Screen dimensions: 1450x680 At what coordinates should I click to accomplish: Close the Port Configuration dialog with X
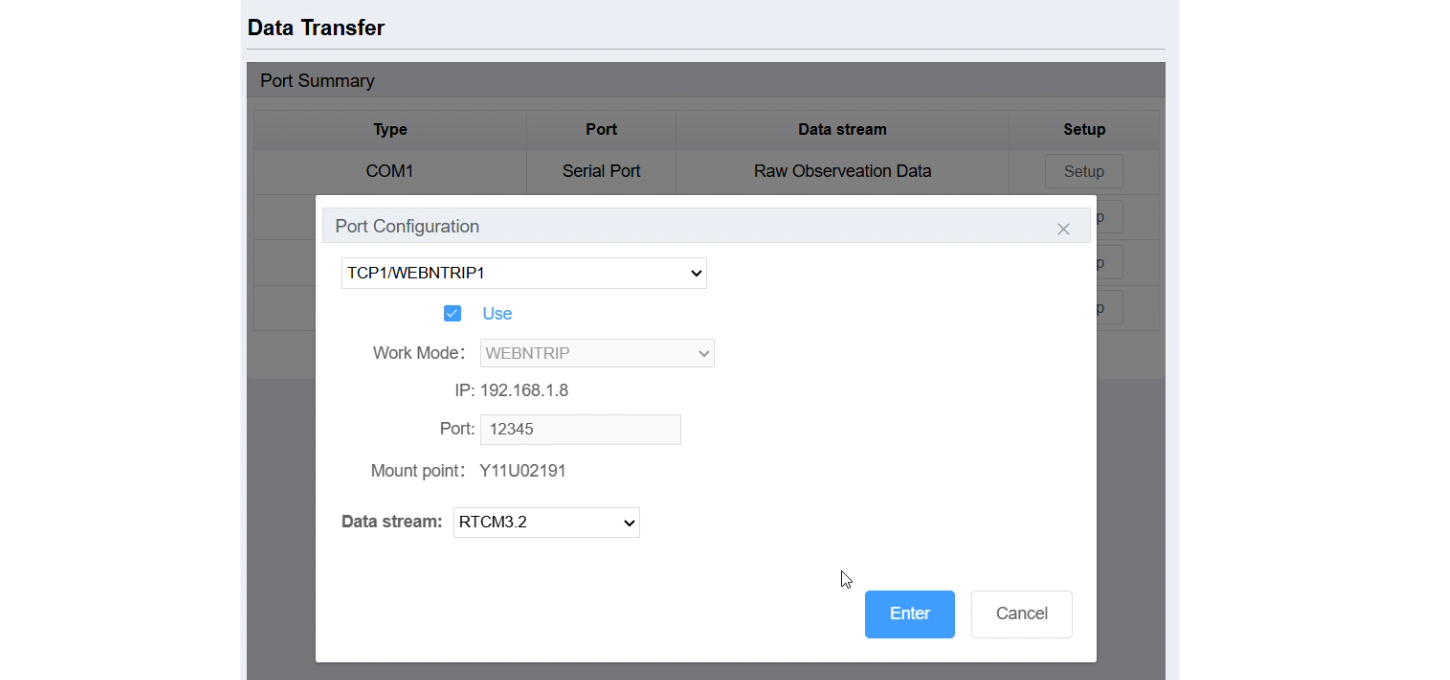coord(1063,229)
